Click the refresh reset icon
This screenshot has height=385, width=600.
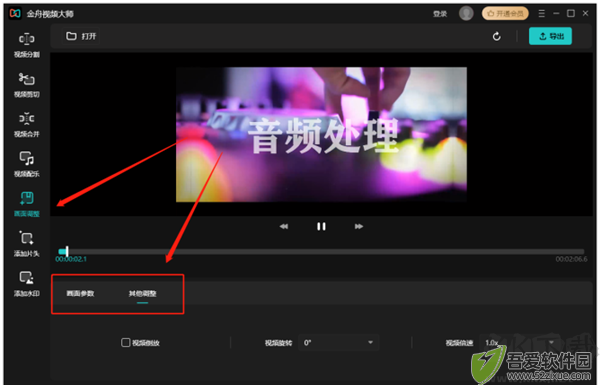497,36
